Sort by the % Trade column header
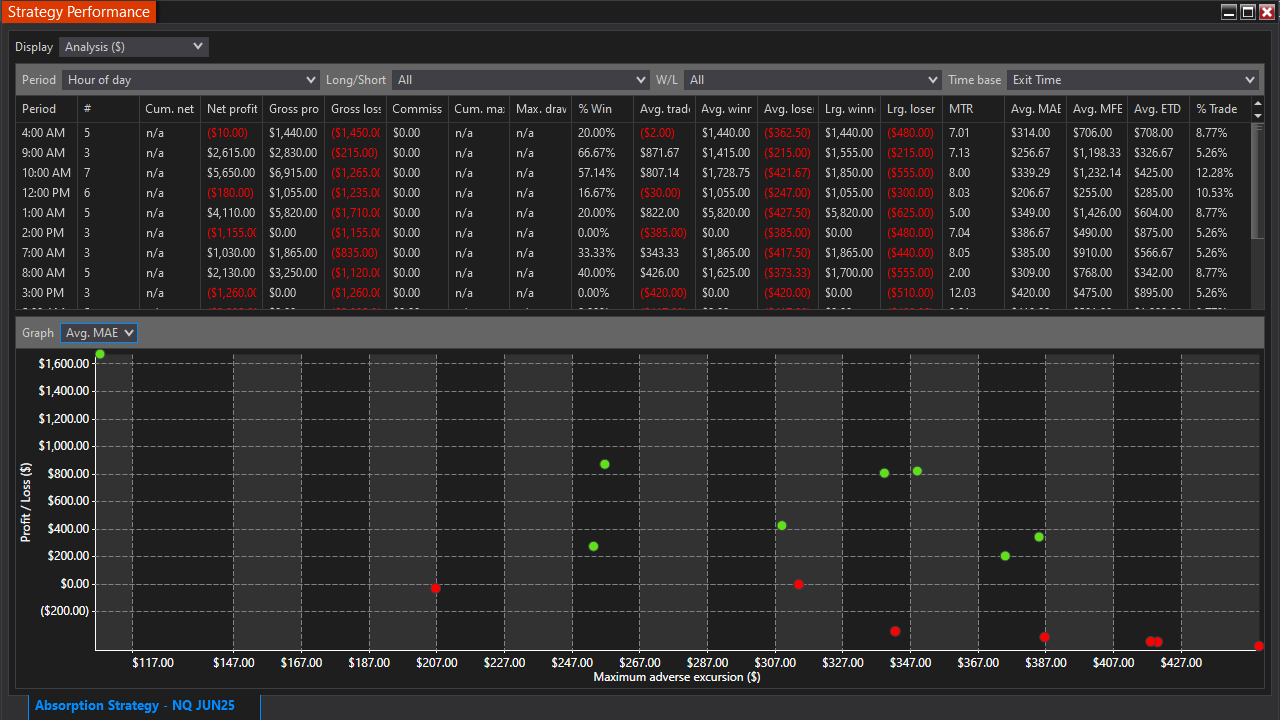 click(x=1218, y=109)
